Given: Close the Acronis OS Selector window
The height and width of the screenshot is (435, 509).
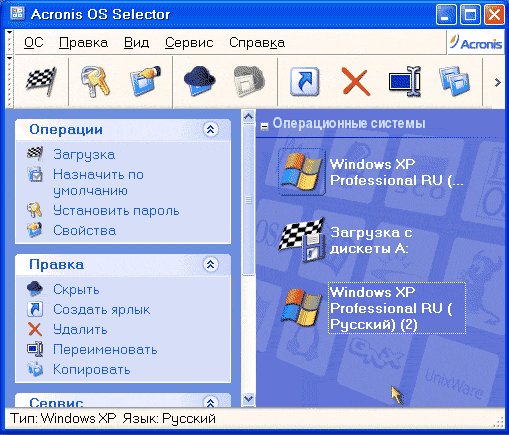Looking at the screenshot, I should [494, 15].
